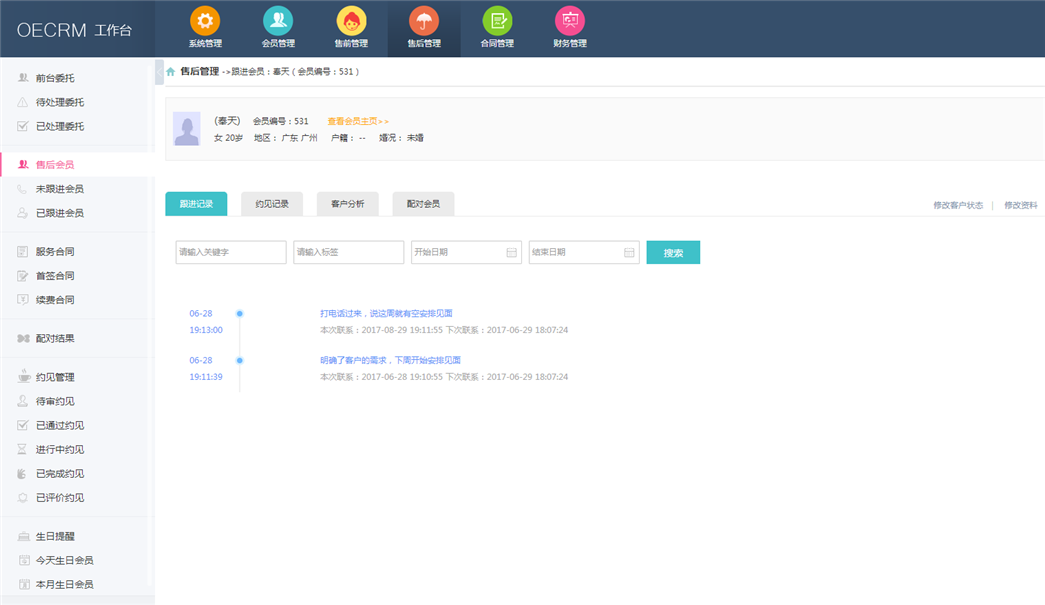Open the 售前管理 module icon

[351, 22]
